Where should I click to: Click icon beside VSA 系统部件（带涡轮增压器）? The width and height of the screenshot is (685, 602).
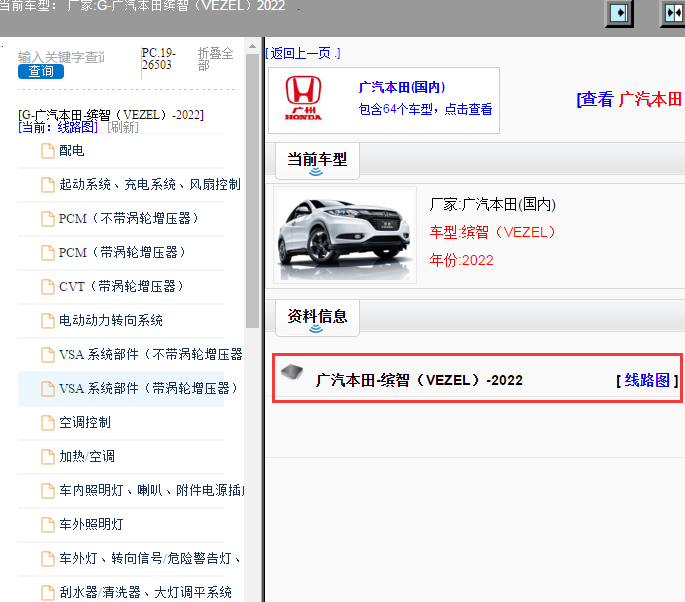pos(48,388)
